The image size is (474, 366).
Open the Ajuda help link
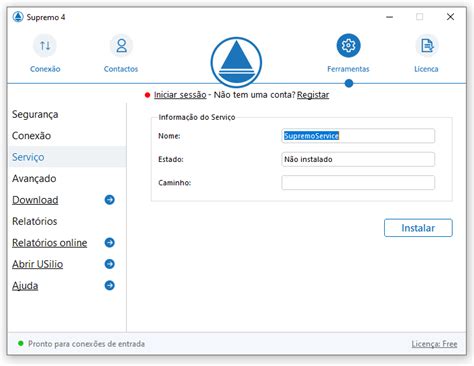25,286
